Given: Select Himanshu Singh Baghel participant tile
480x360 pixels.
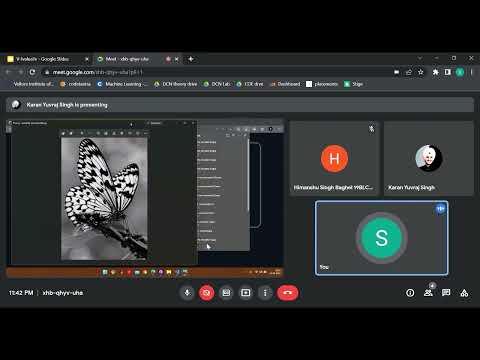Looking at the screenshot, I should (x=334, y=158).
